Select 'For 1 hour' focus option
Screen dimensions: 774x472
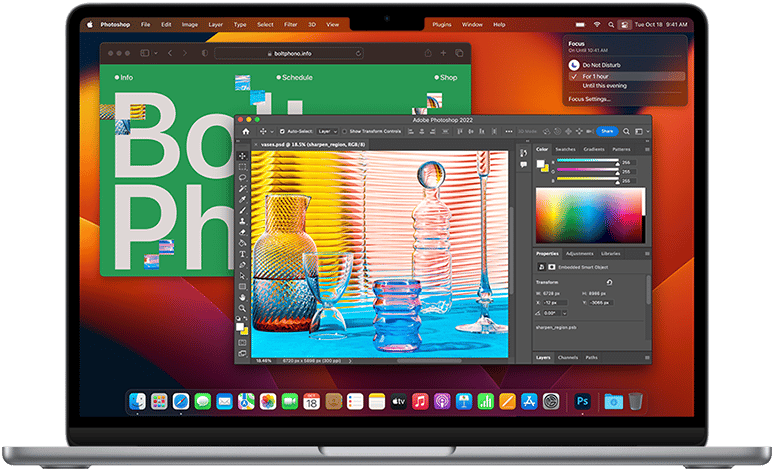627,77
